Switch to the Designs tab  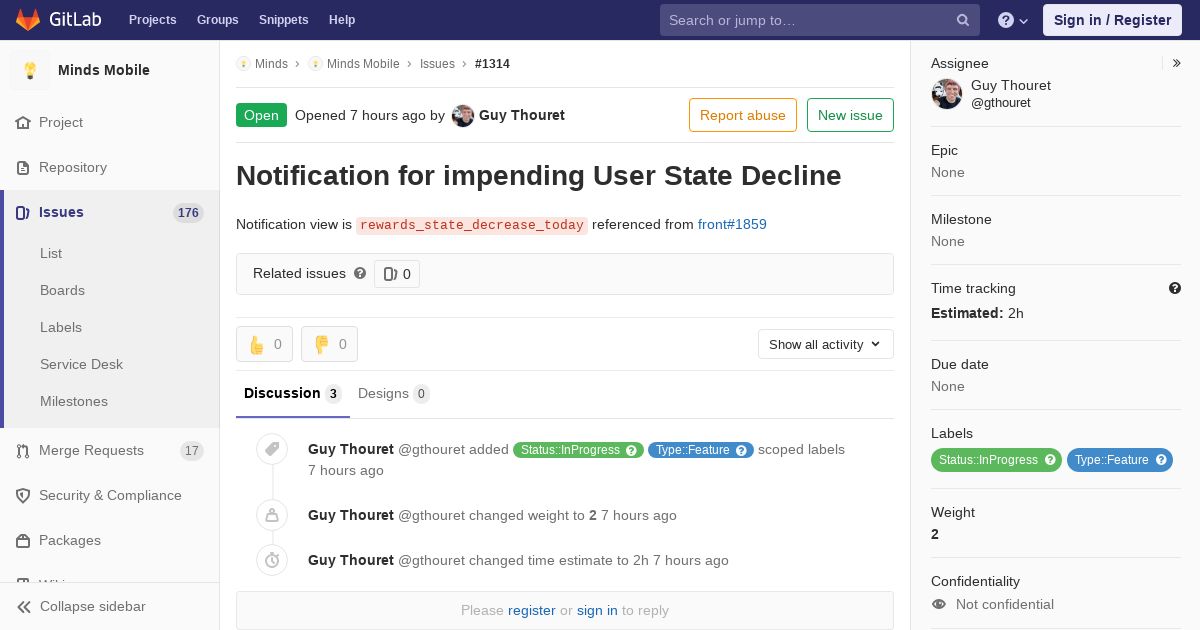tap(394, 393)
